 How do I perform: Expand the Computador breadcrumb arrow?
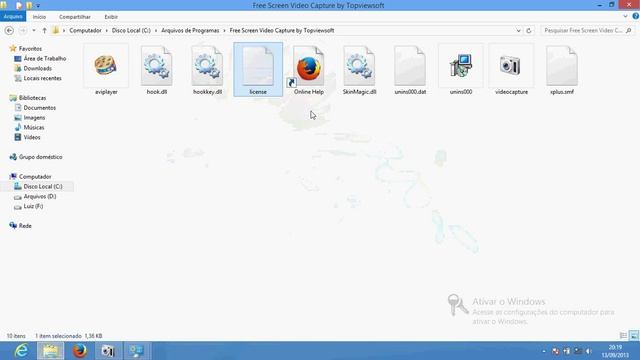106,31
